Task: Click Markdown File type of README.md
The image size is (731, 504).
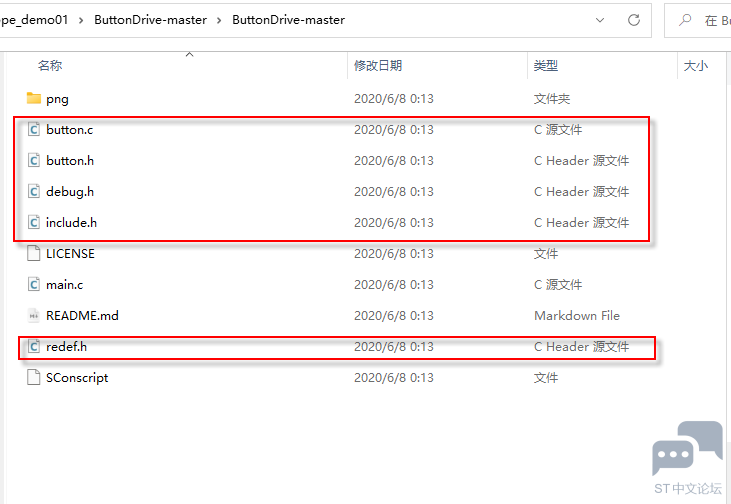Action: pos(577,316)
